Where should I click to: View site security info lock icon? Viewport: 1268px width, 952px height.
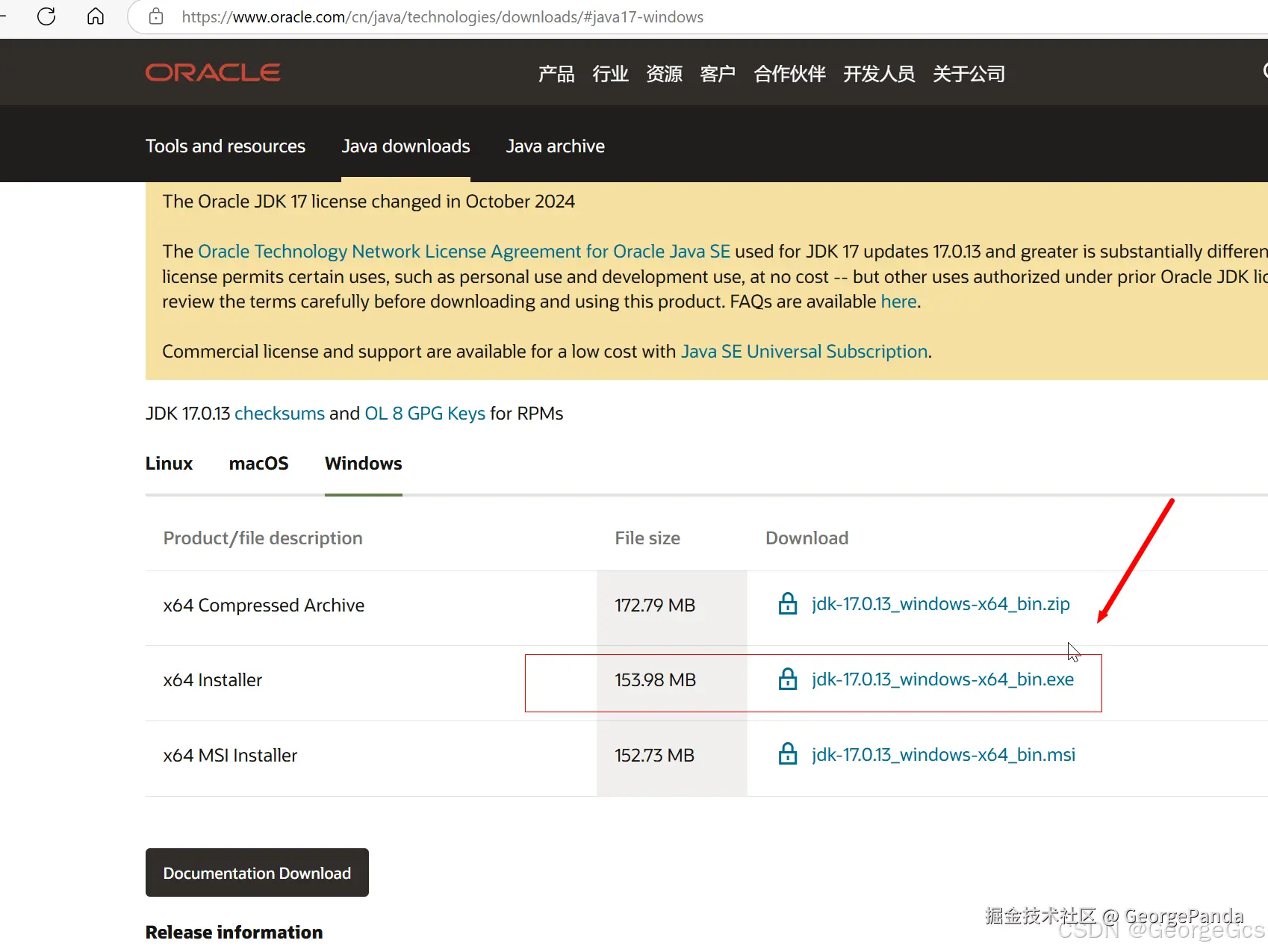(156, 16)
